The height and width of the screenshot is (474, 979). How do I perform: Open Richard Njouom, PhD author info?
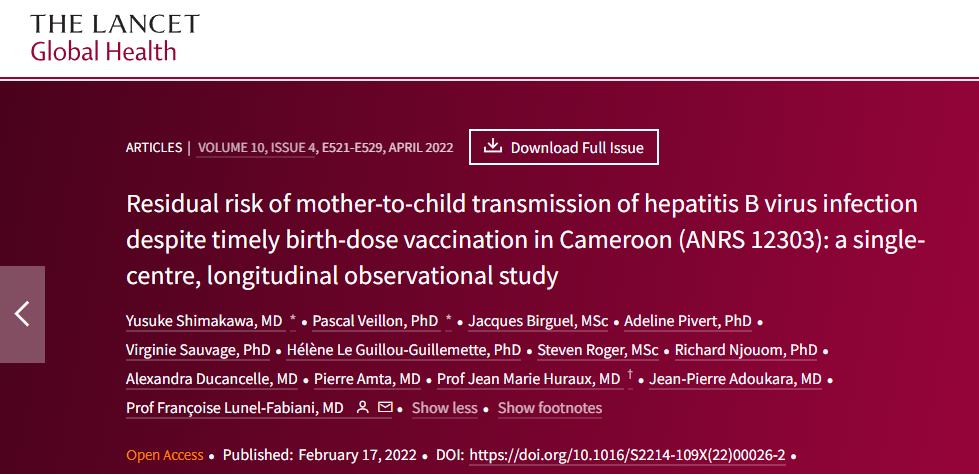tap(746, 350)
